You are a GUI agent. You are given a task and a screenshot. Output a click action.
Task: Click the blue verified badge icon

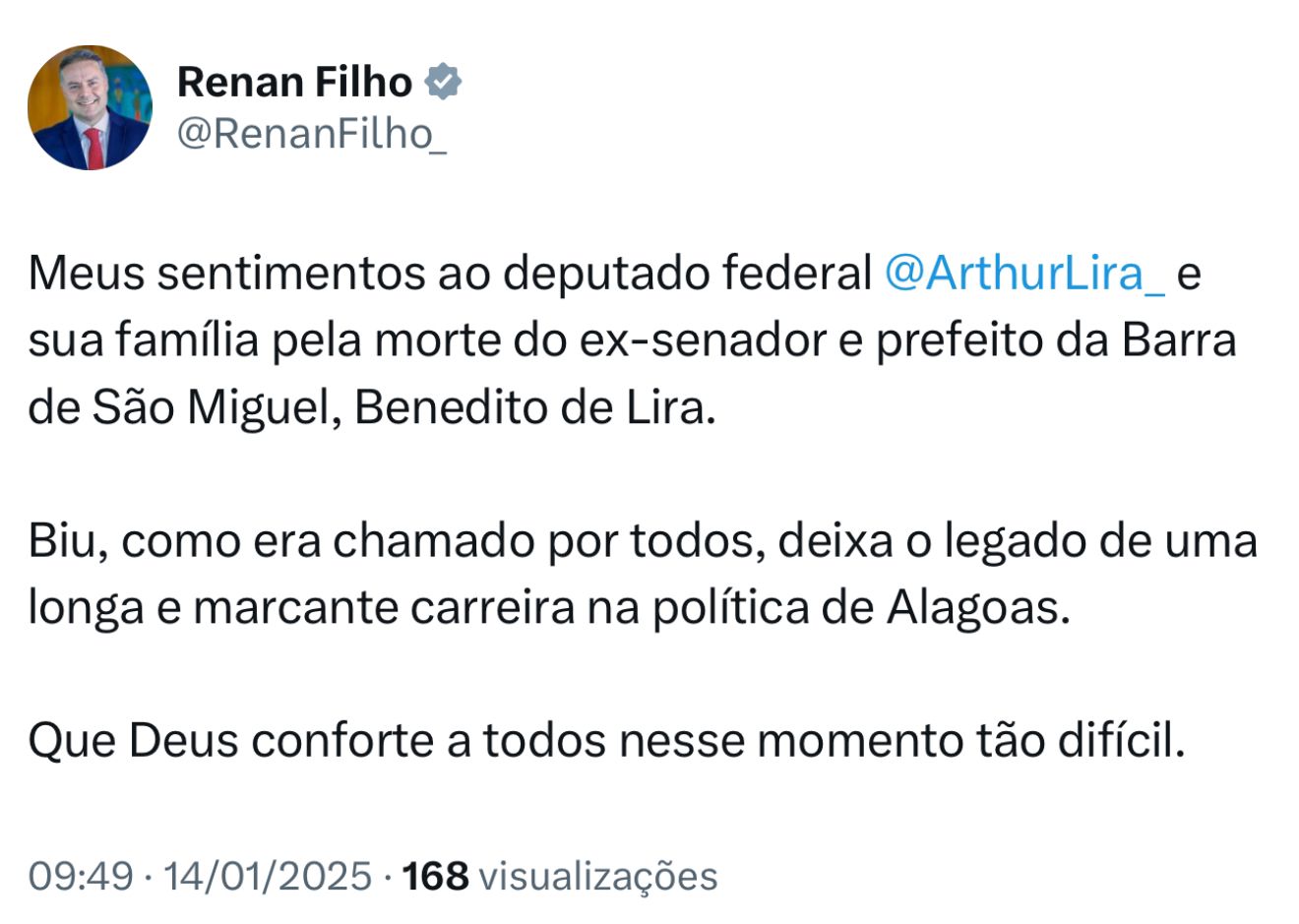(x=443, y=82)
